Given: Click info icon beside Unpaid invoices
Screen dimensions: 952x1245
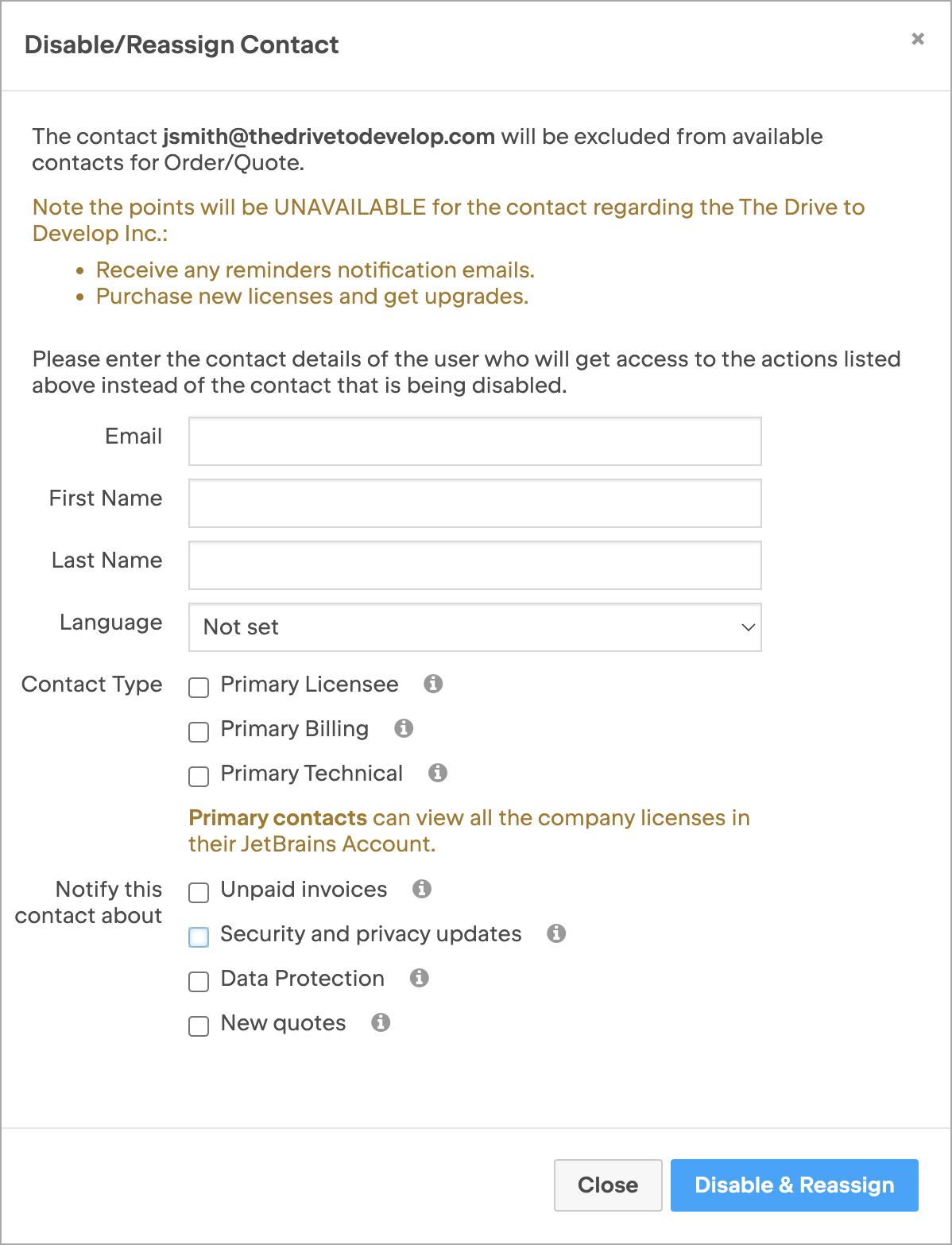Looking at the screenshot, I should [422, 889].
